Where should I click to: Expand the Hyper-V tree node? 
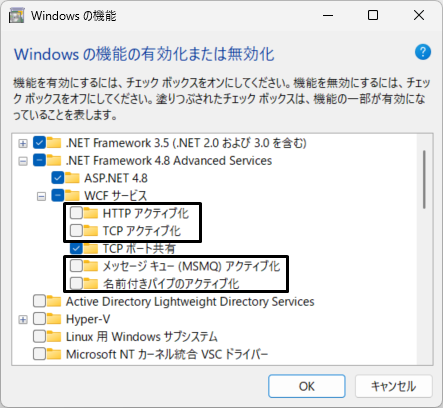pyautogui.click(x=23, y=320)
